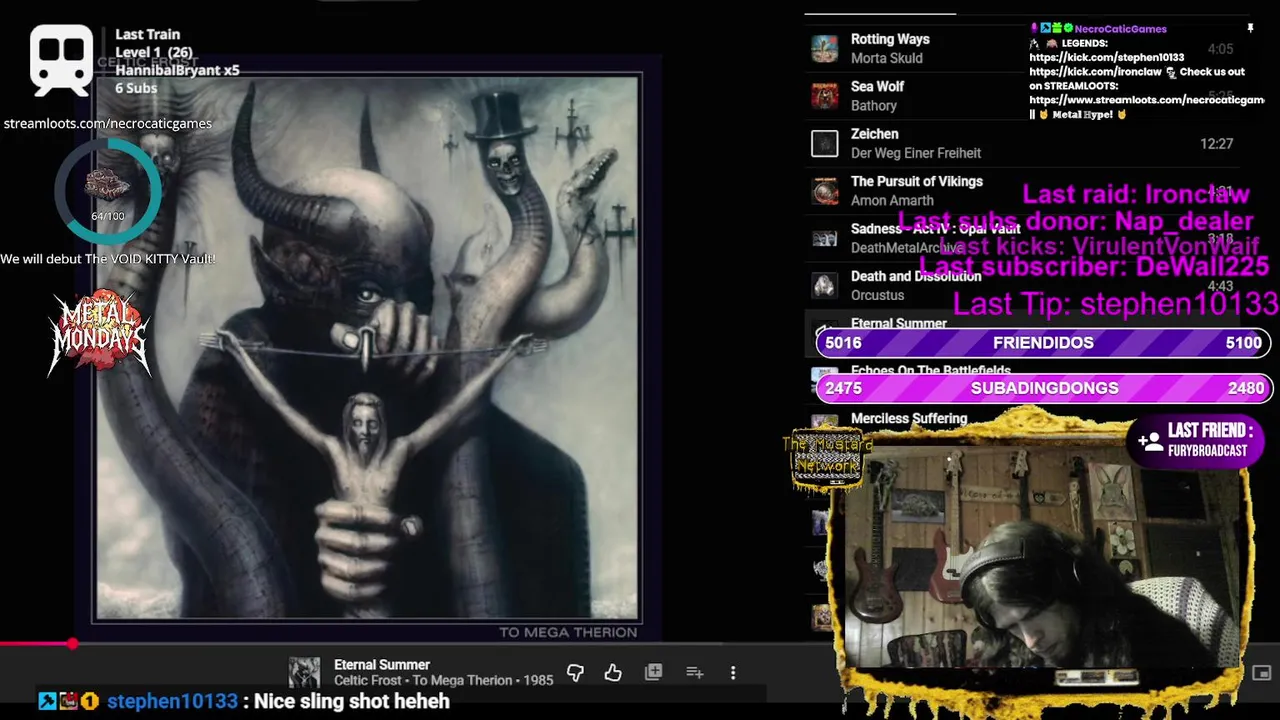Click the Eternal Summer title in player bar

coord(382,664)
